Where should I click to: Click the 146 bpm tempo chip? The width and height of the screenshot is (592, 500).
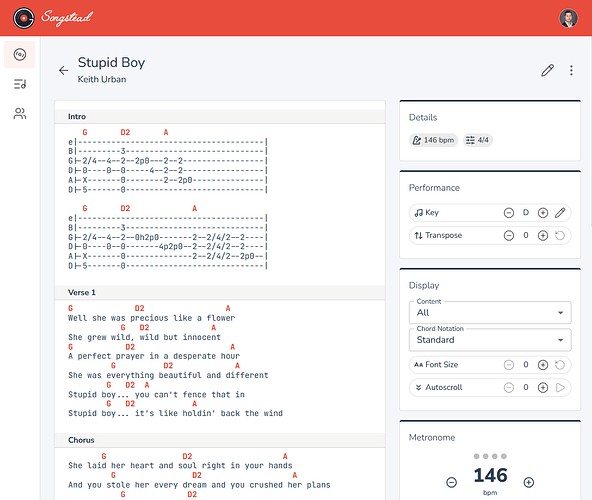pos(433,140)
